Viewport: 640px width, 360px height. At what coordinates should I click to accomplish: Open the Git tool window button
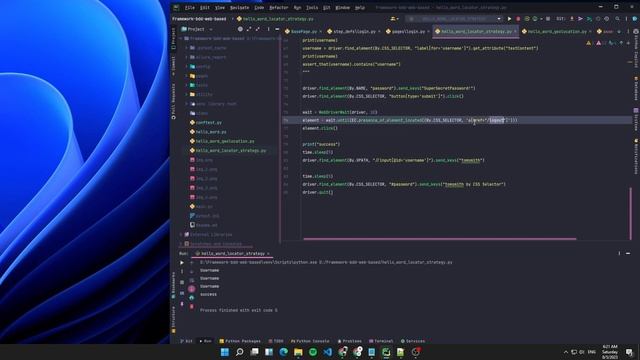point(186,341)
